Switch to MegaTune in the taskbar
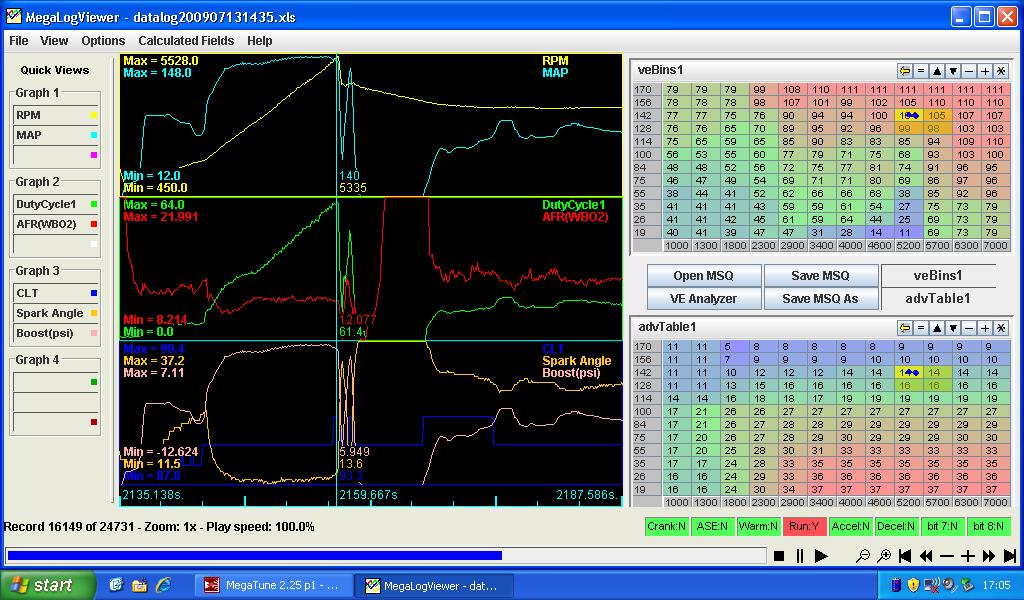The image size is (1024, 600). coord(273,586)
